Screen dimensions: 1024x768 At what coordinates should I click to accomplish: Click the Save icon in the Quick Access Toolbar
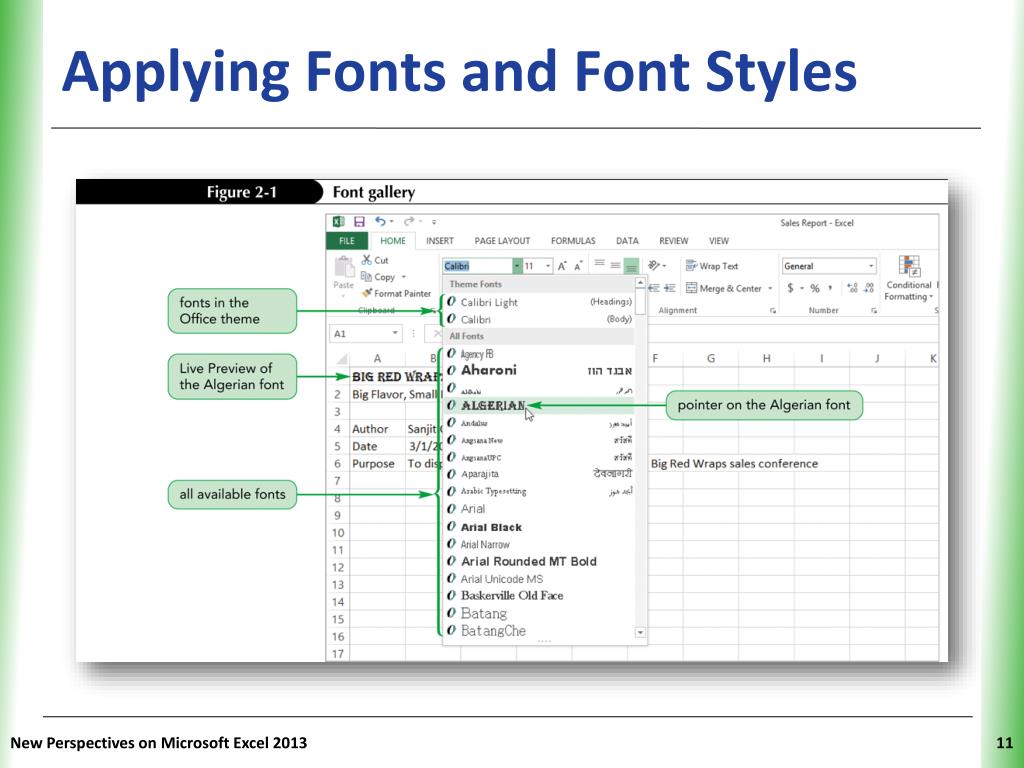point(359,222)
